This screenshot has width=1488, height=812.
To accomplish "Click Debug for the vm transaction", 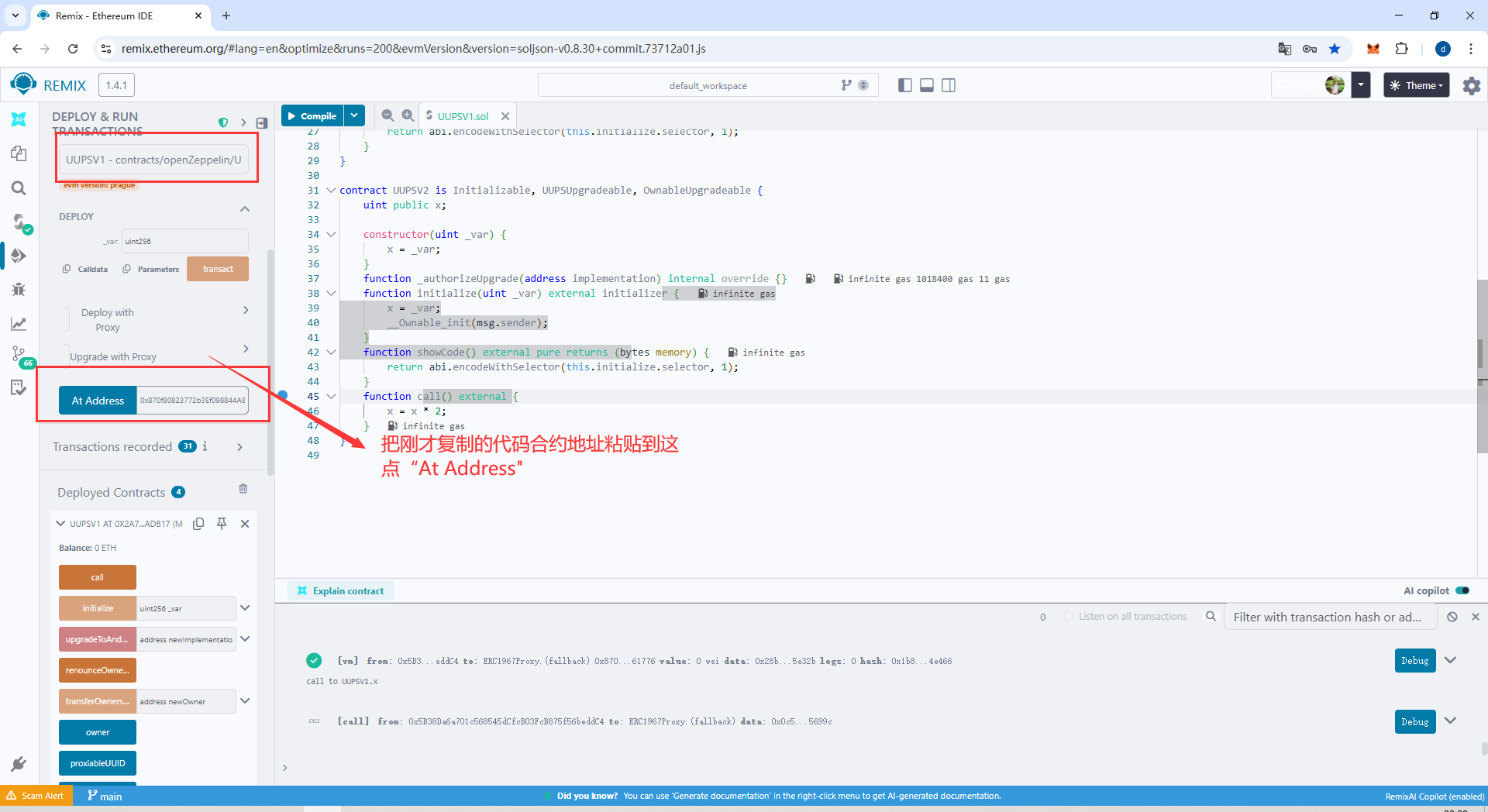I will tap(1415, 661).
